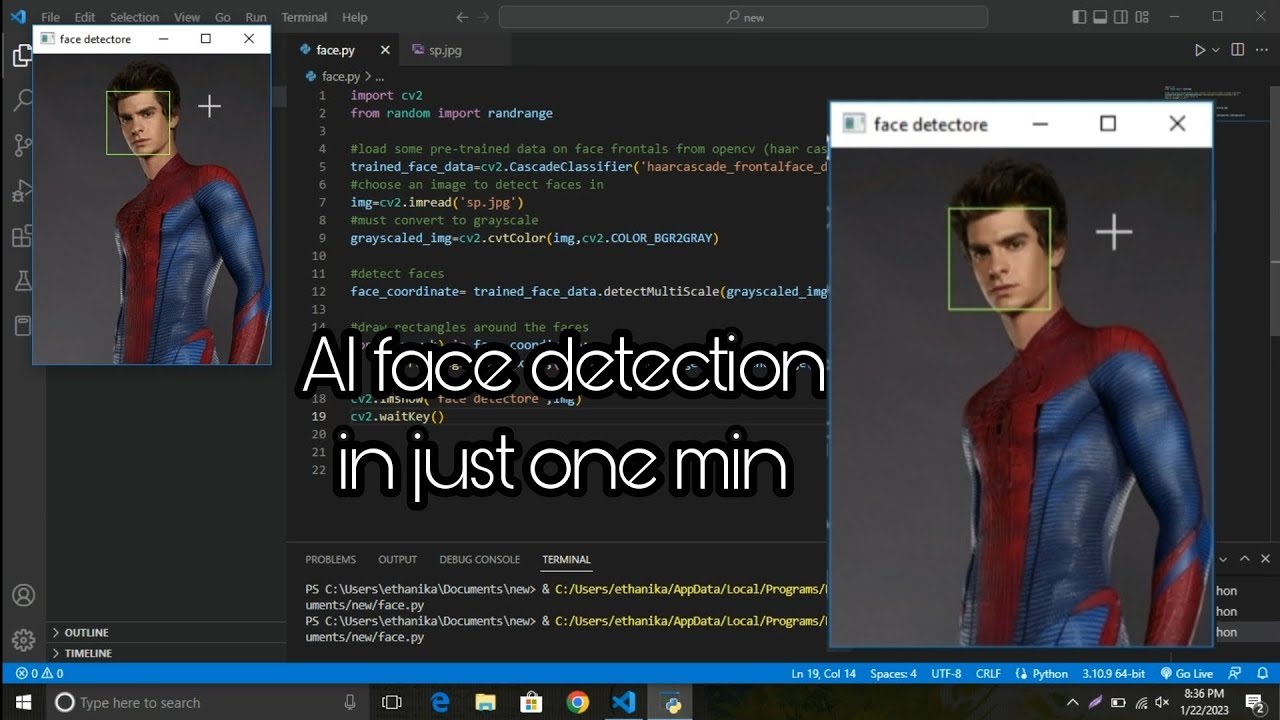Click Go Live in the status bar
This screenshot has width=1280, height=720.
(1187, 674)
